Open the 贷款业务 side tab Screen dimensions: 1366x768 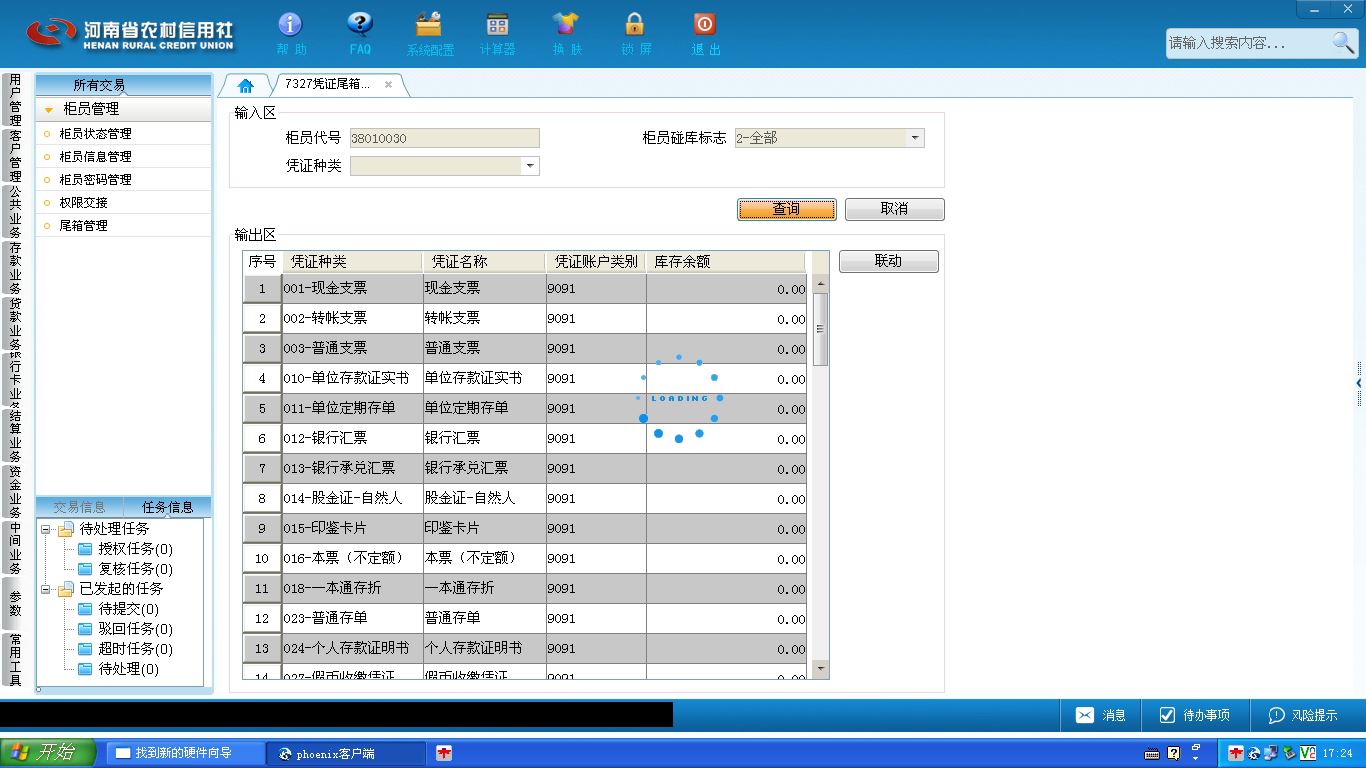(15, 323)
